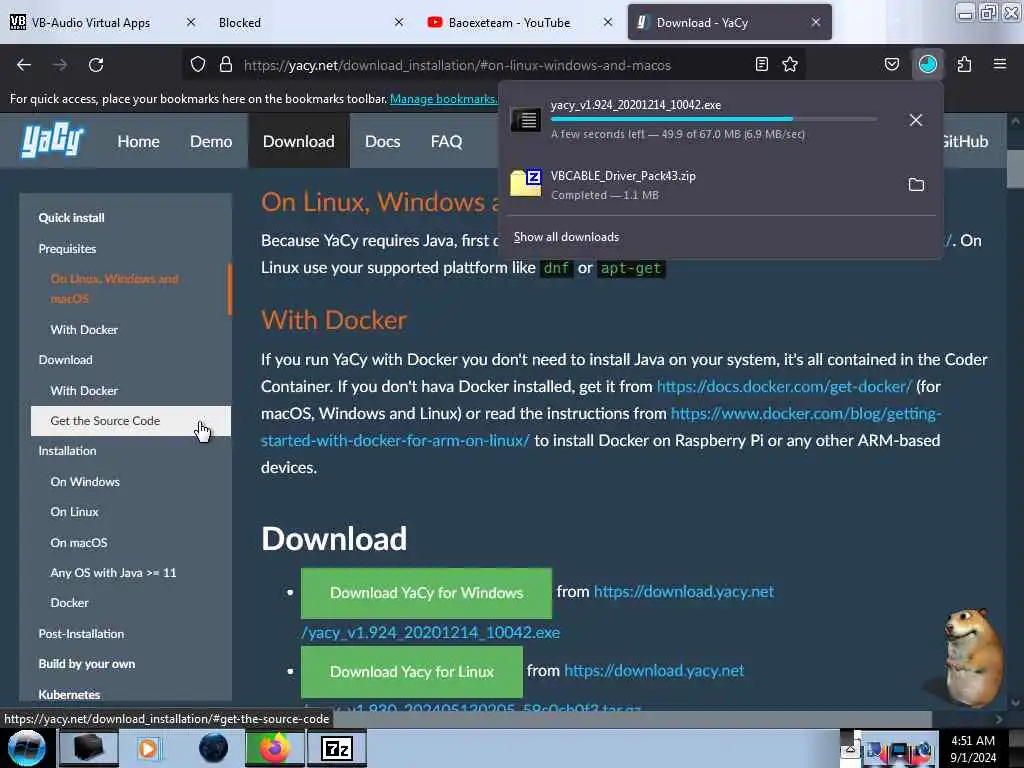This screenshot has height=768, width=1024.
Task: Open yacy_v1.924 exe download link
Action: click(430, 633)
